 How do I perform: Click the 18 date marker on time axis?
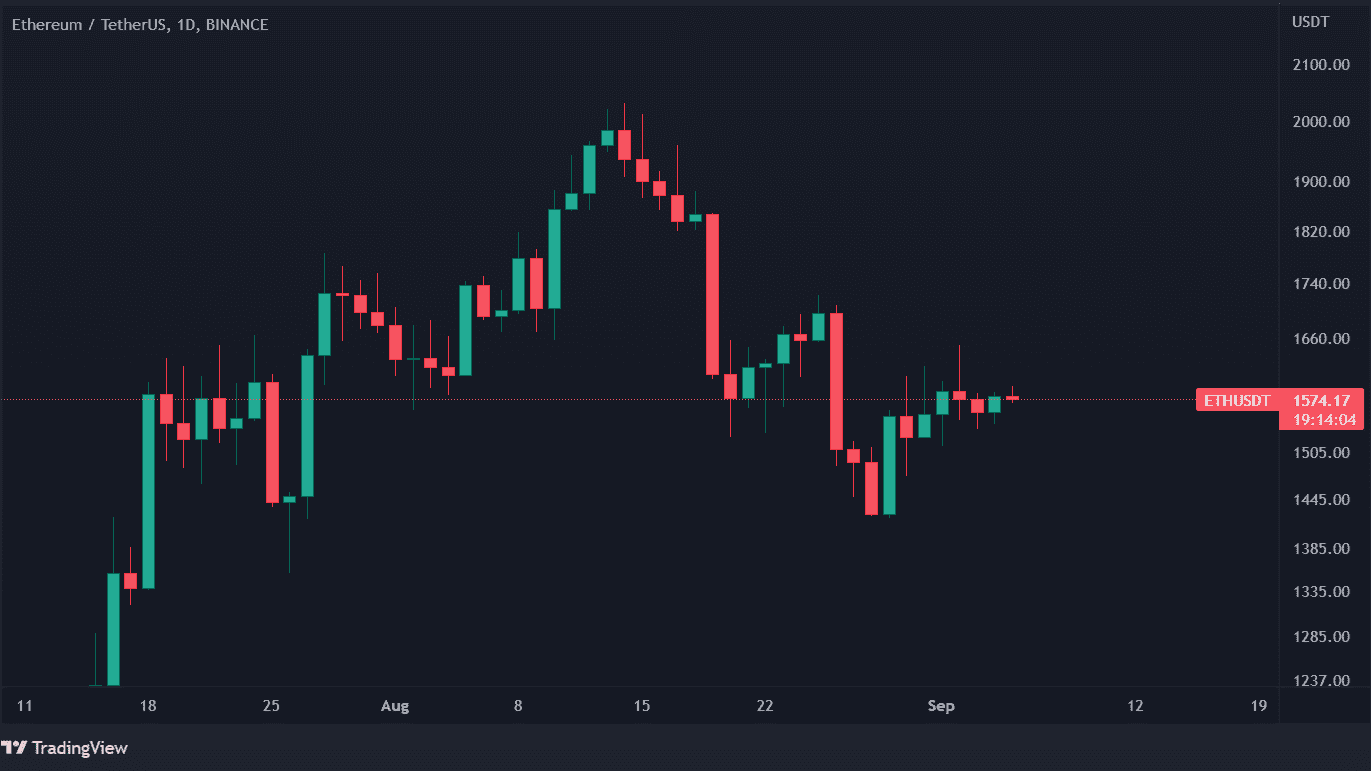[x=148, y=706]
